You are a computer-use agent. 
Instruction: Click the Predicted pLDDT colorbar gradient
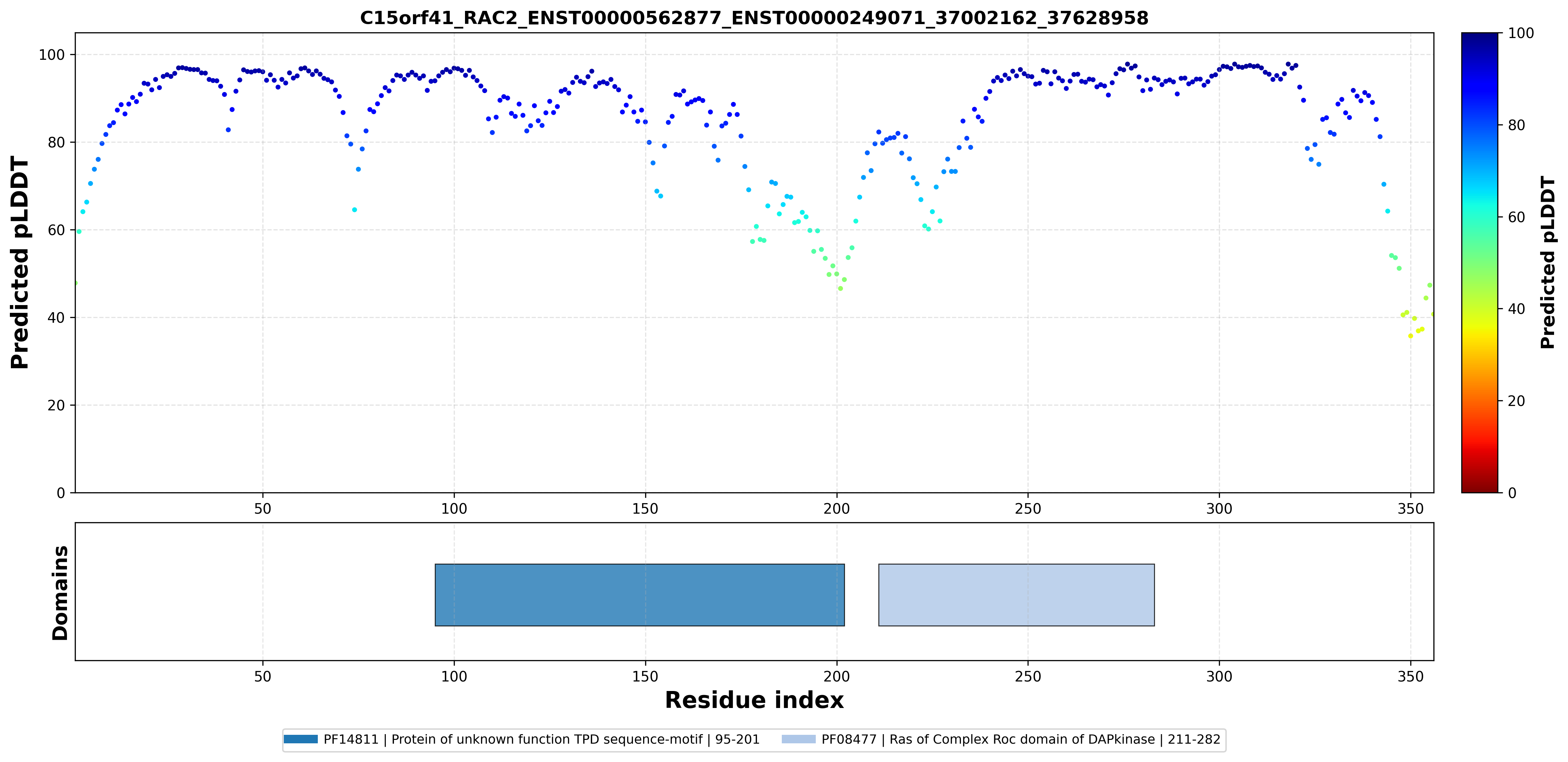tap(1480, 263)
